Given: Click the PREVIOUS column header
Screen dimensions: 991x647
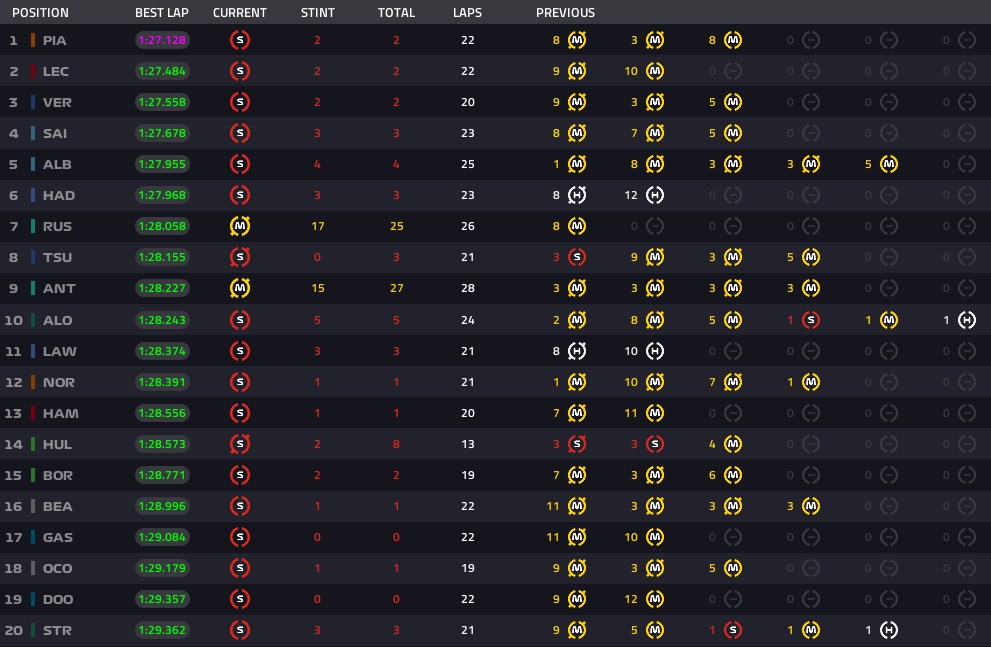Looking at the screenshot, I should [x=565, y=13].
